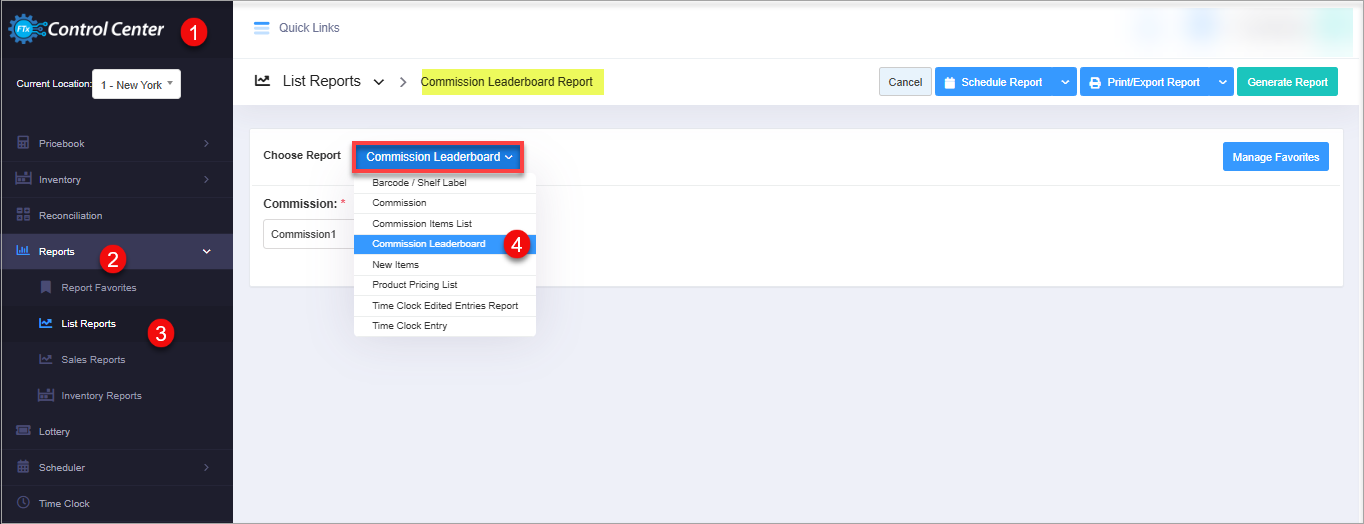
Task: Choose Time Clock Edited Entries Report
Action: tap(445, 305)
